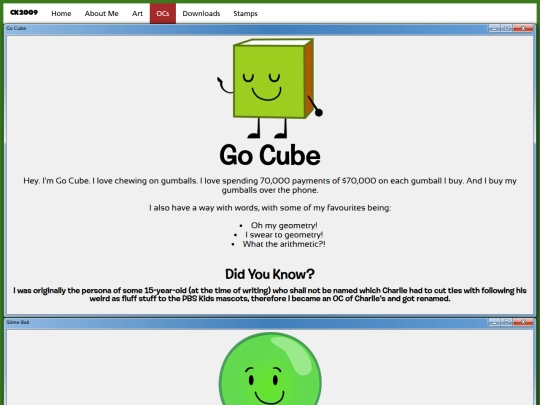Click the Go Cube character image
The height and width of the screenshot is (405, 540).
pos(270,88)
